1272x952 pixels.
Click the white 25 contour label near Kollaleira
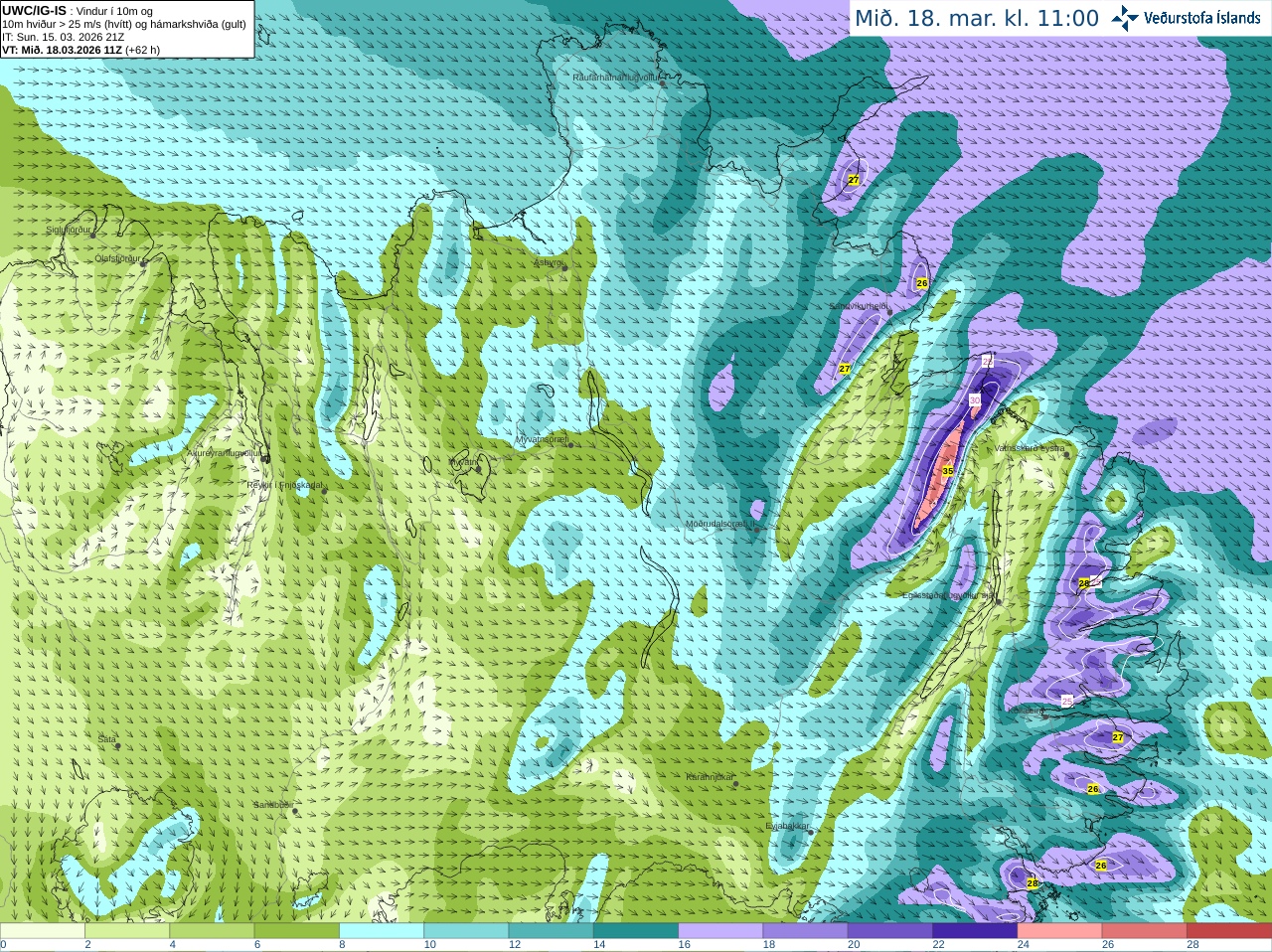pos(1067,701)
